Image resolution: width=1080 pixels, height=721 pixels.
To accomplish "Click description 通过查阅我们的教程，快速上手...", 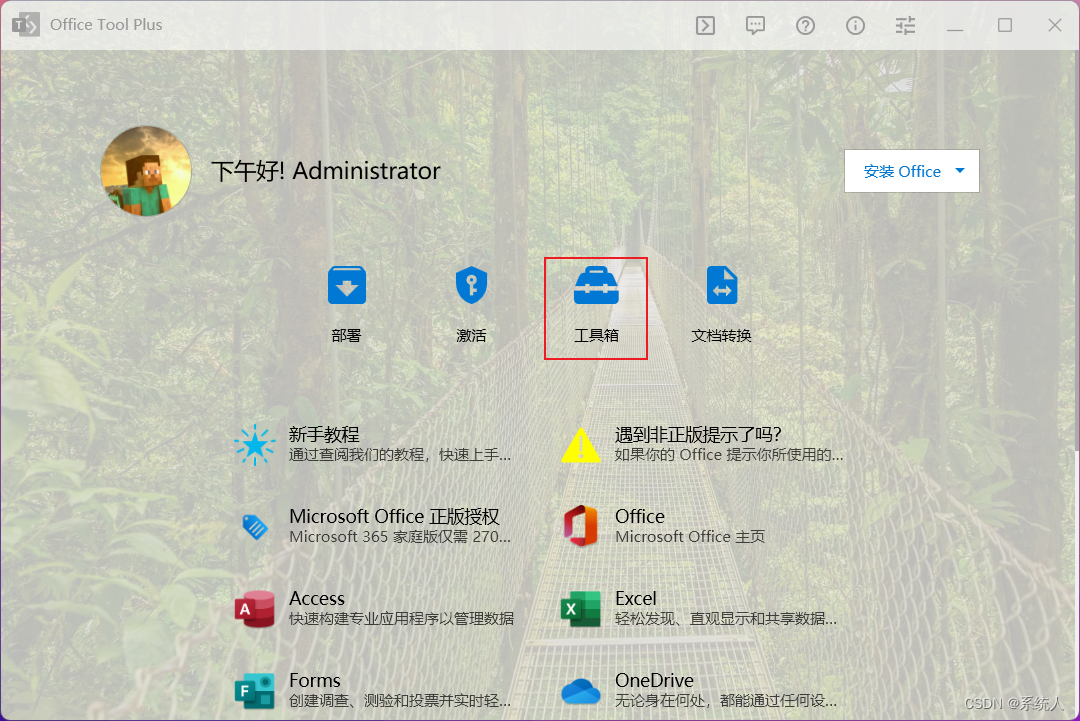I will [399, 455].
